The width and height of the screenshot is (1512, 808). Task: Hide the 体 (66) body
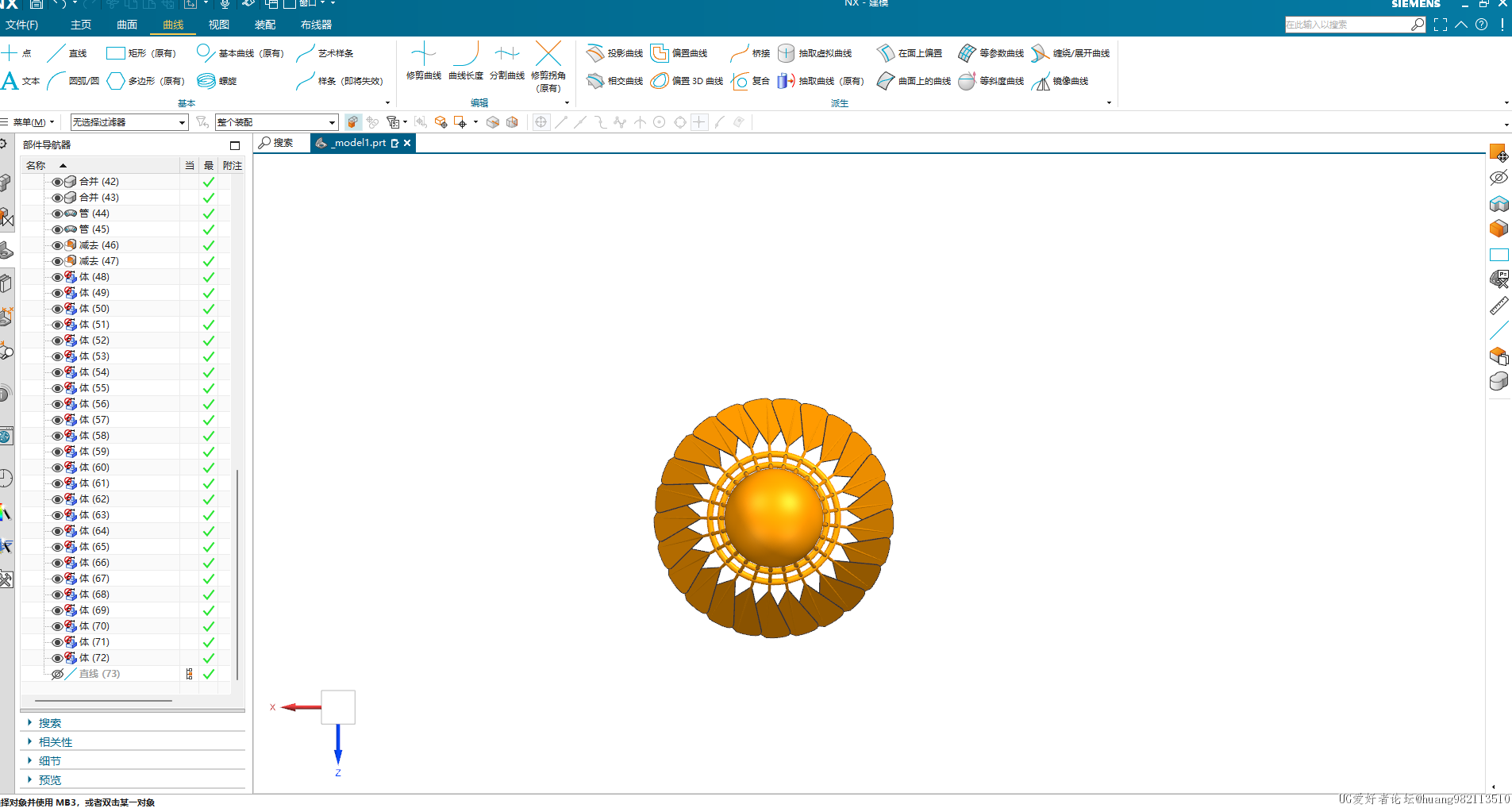pos(57,563)
